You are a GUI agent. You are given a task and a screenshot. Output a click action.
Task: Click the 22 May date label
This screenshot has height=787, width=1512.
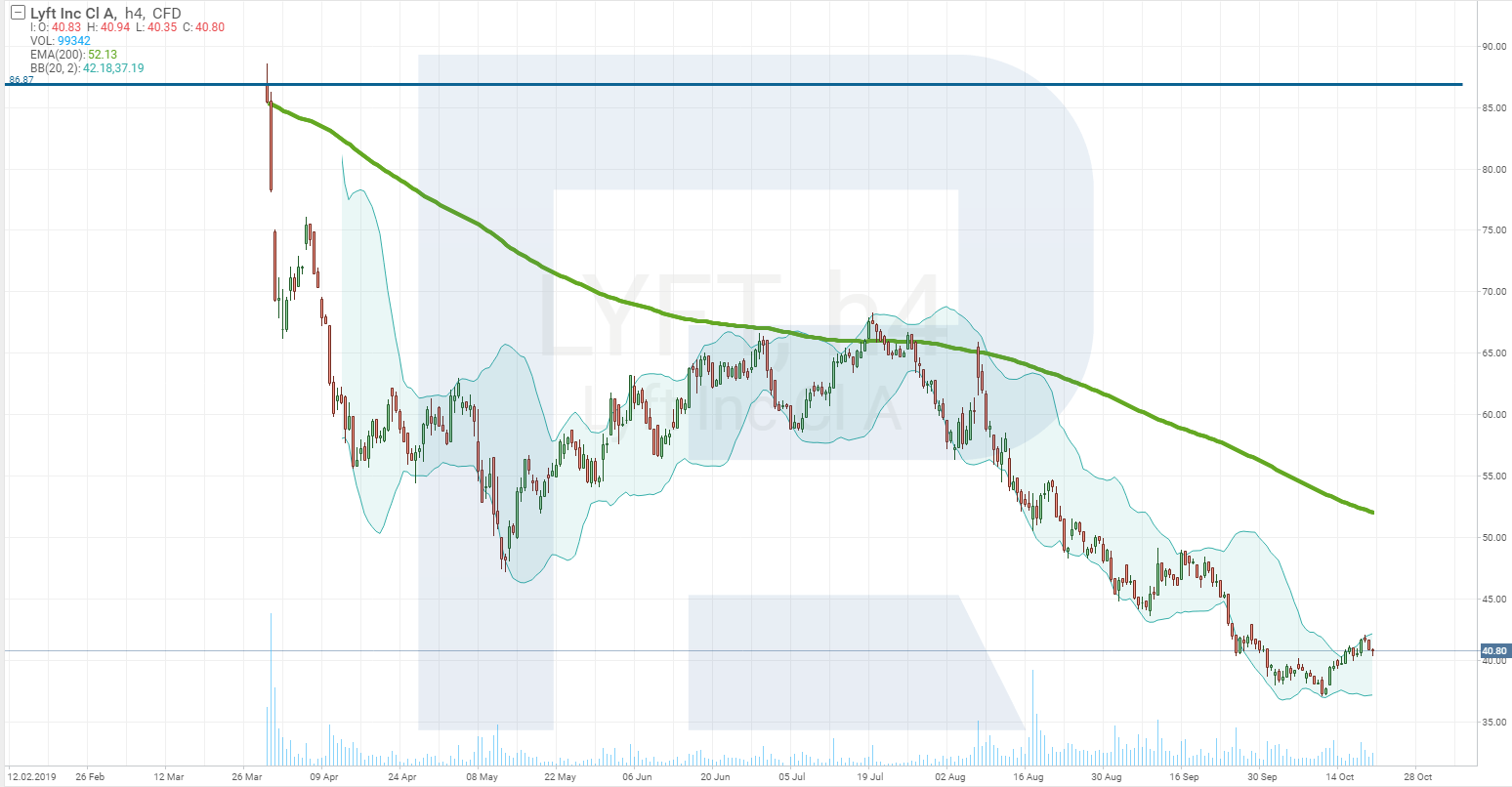click(560, 778)
